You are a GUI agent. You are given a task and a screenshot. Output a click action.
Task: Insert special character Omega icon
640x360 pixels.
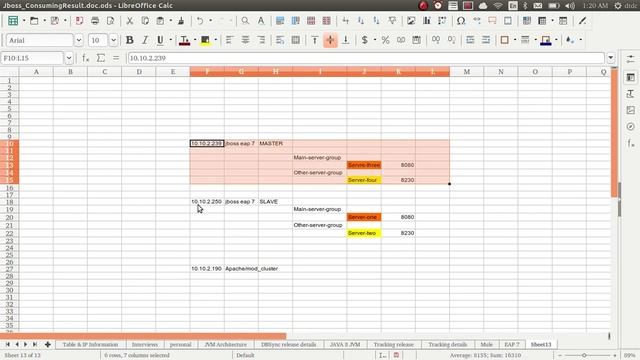[461, 20]
